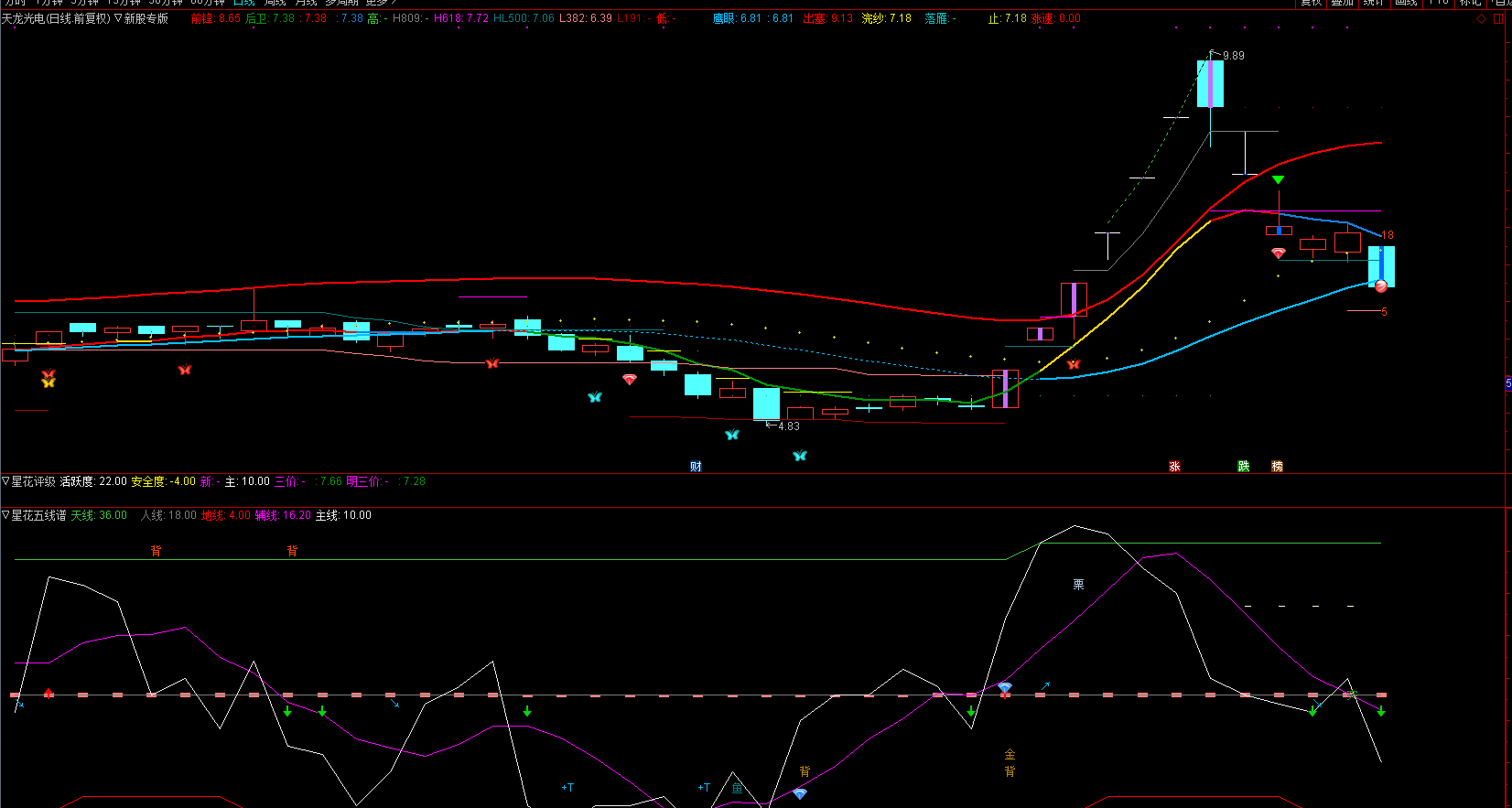The image size is (1512, 808).
Task: Click the green down-triangle sell marker near the peak
Action: pyautogui.click(x=1279, y=180)
